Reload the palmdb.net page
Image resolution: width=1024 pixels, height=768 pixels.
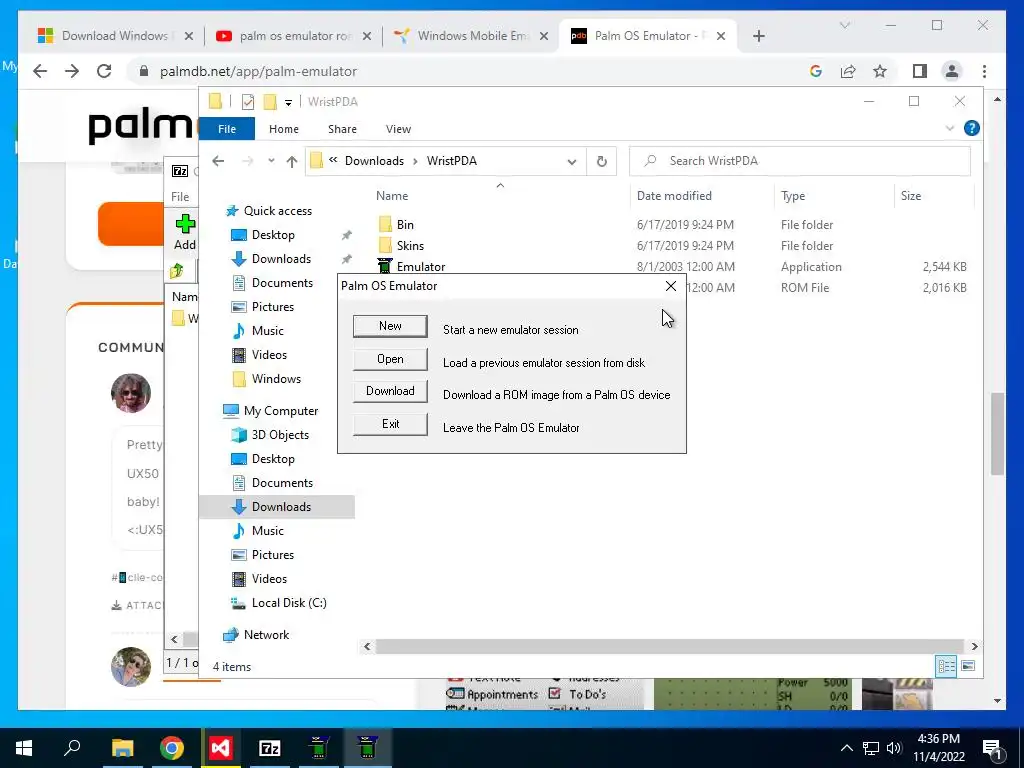pos(104,71)
